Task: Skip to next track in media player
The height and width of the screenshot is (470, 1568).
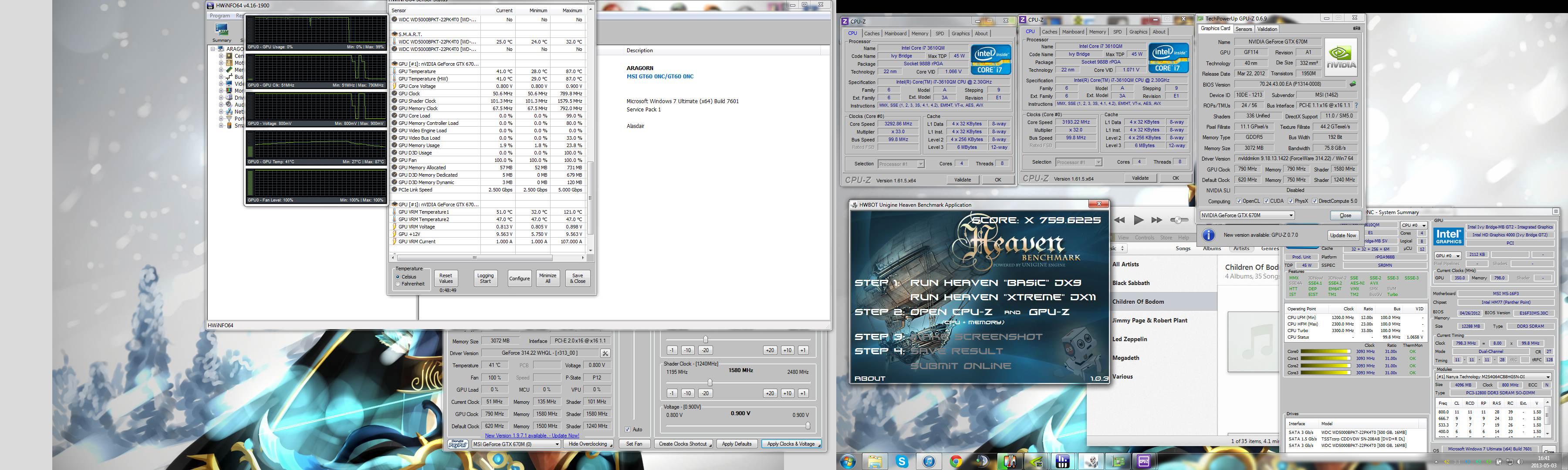Action: point(1156,220)
